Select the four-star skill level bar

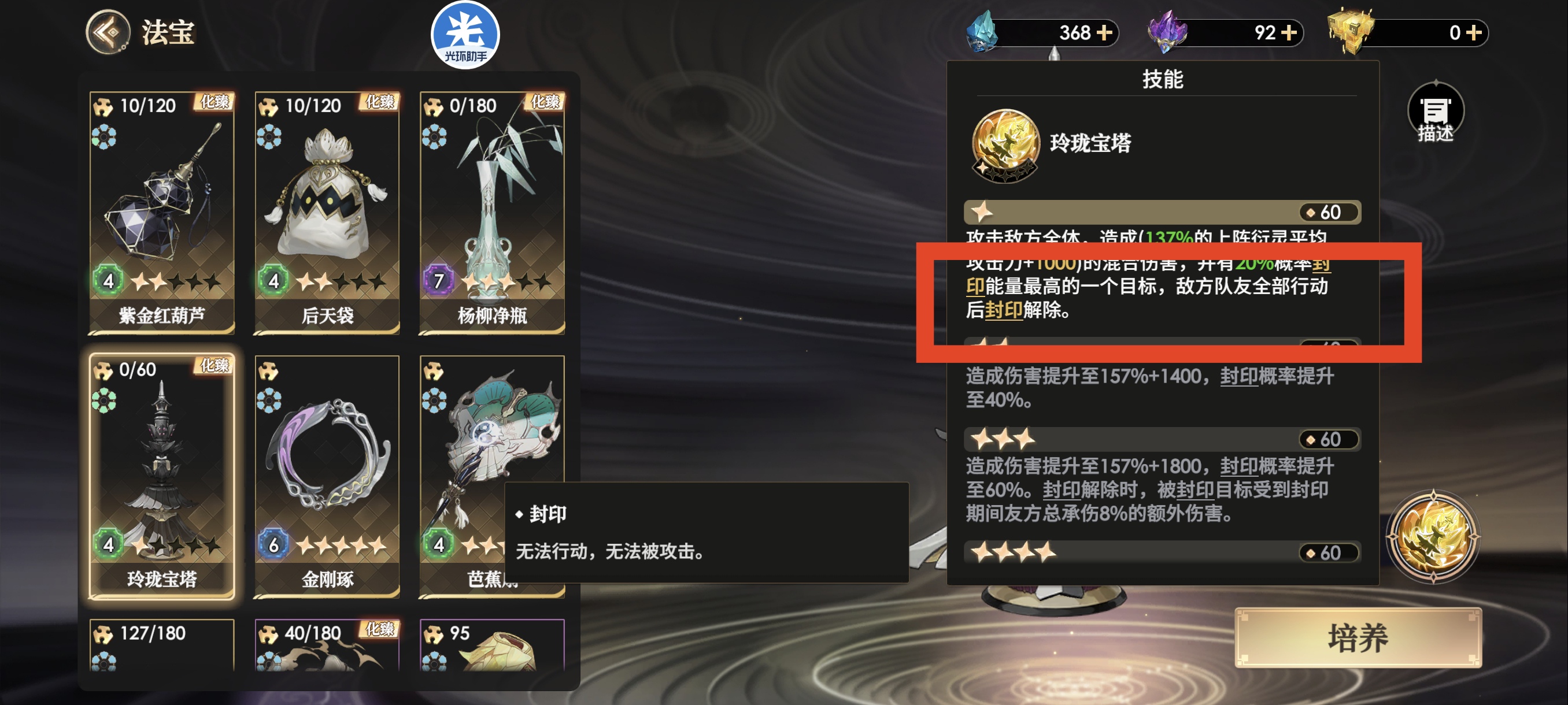coord(1162,552)
